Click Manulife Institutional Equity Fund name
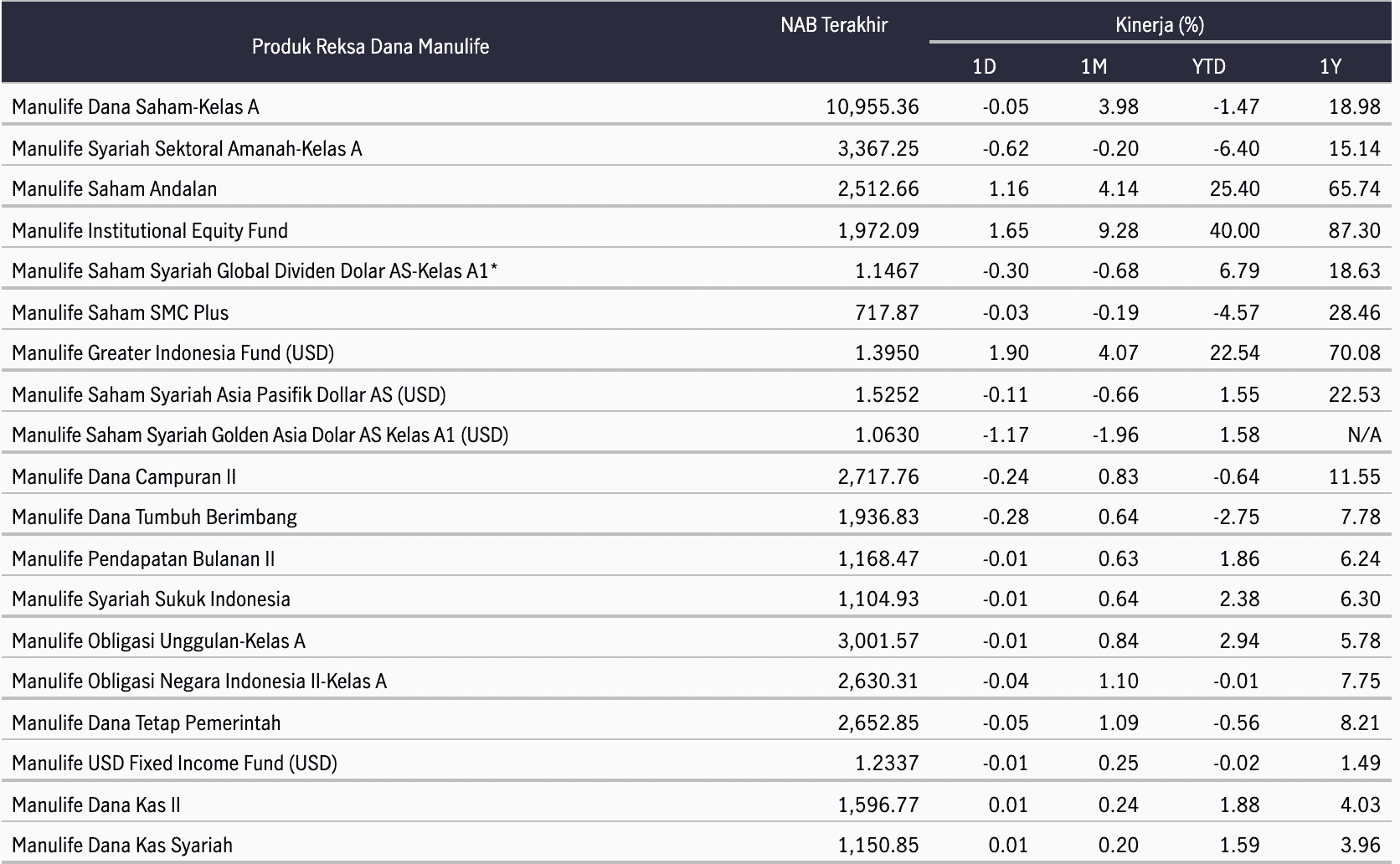Image resolution: width=1400 pixels, height=864 pixels. coord(150,230)
